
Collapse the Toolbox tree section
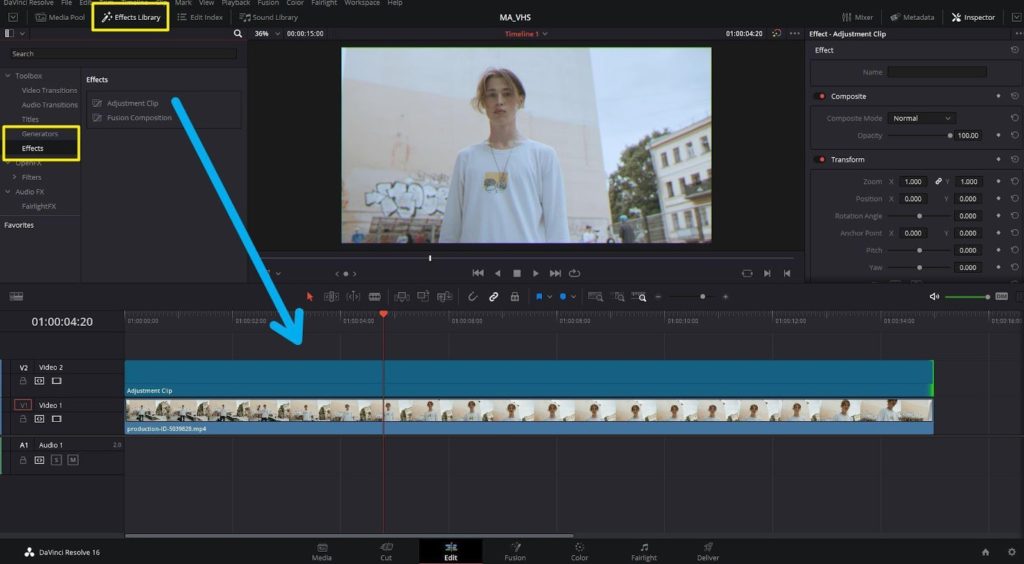coord(8,76)
